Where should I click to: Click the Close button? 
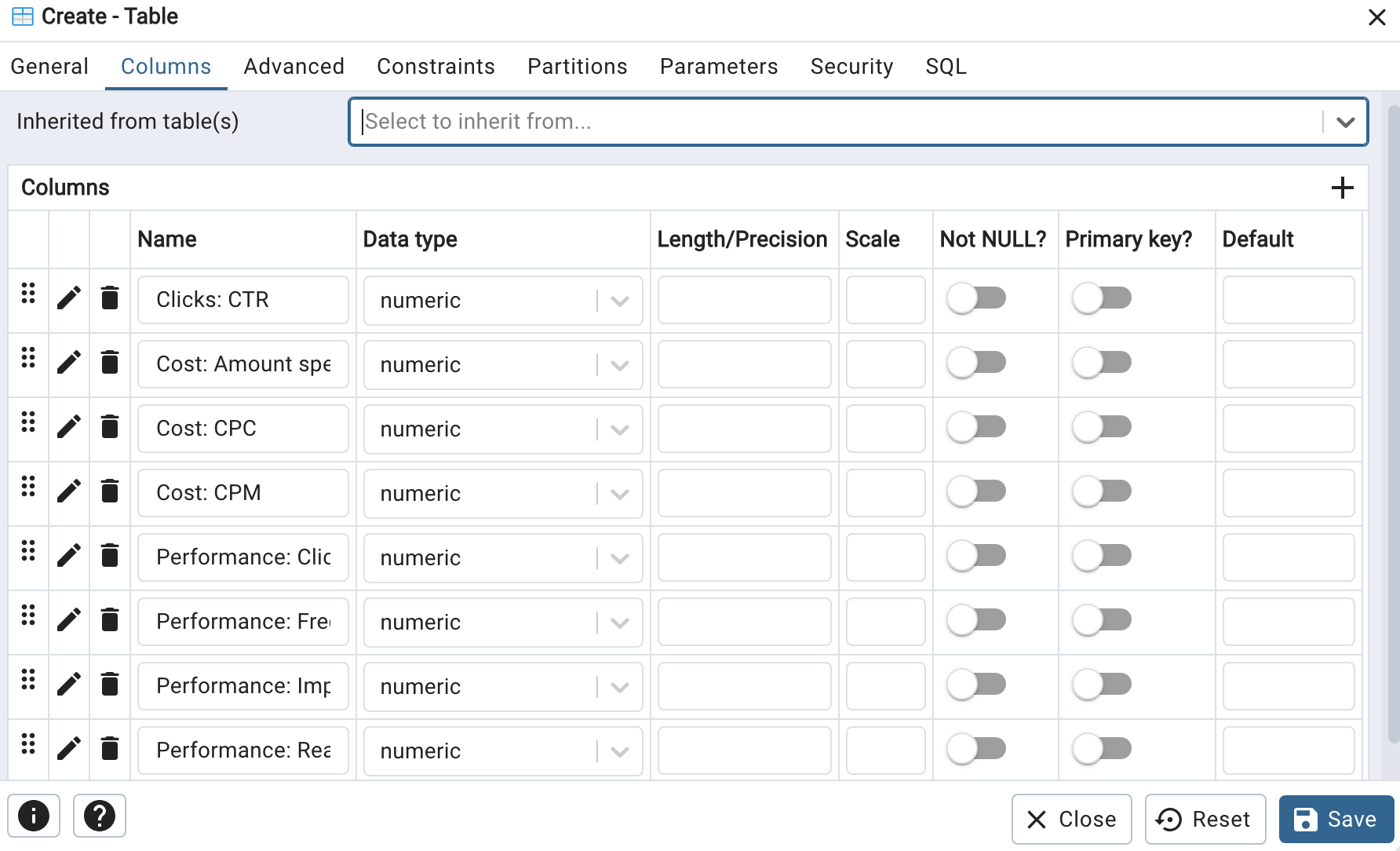tap(1071, 819)
